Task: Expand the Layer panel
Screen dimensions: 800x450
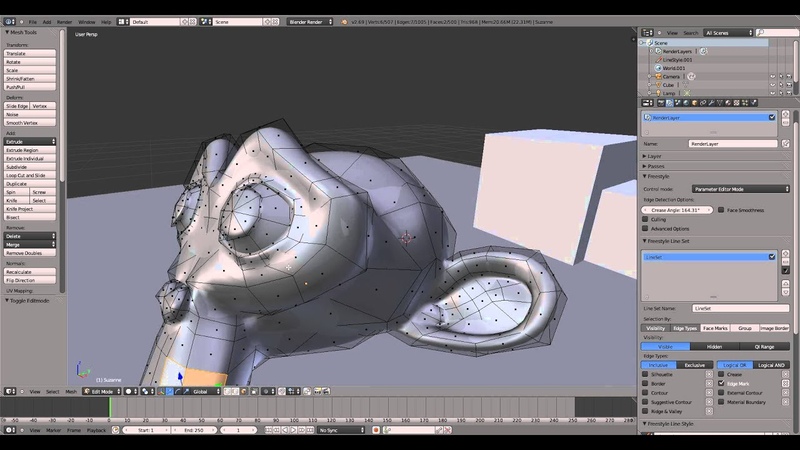Action: 654,156
